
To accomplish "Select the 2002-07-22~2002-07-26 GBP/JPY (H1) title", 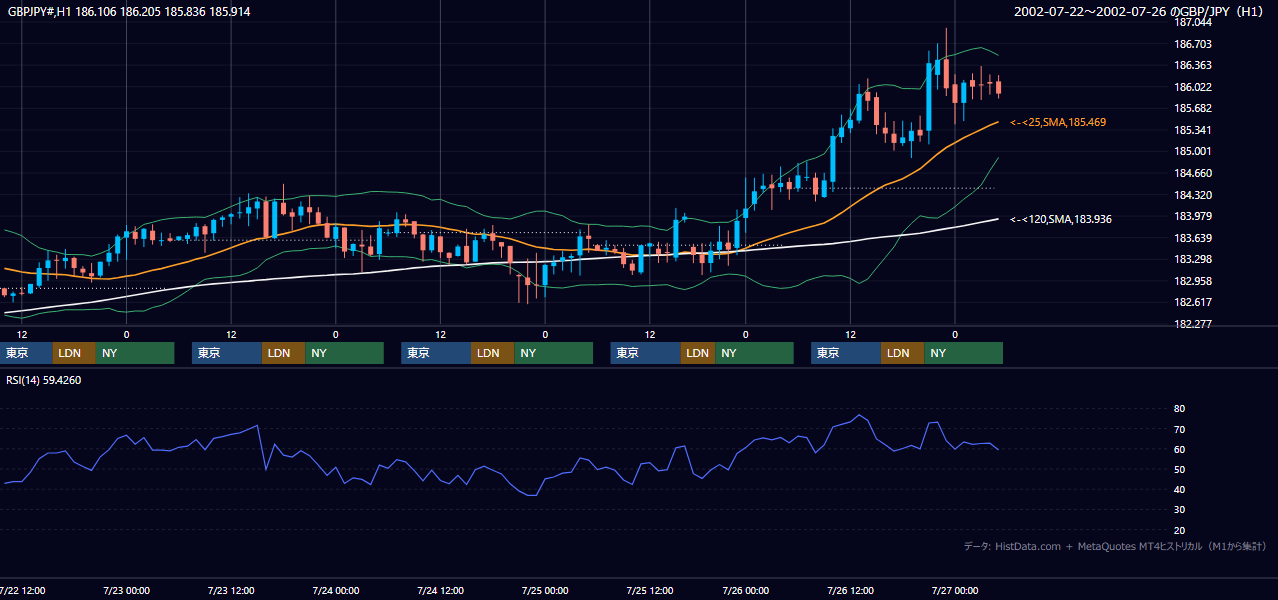I will [x=1139, y=11].
